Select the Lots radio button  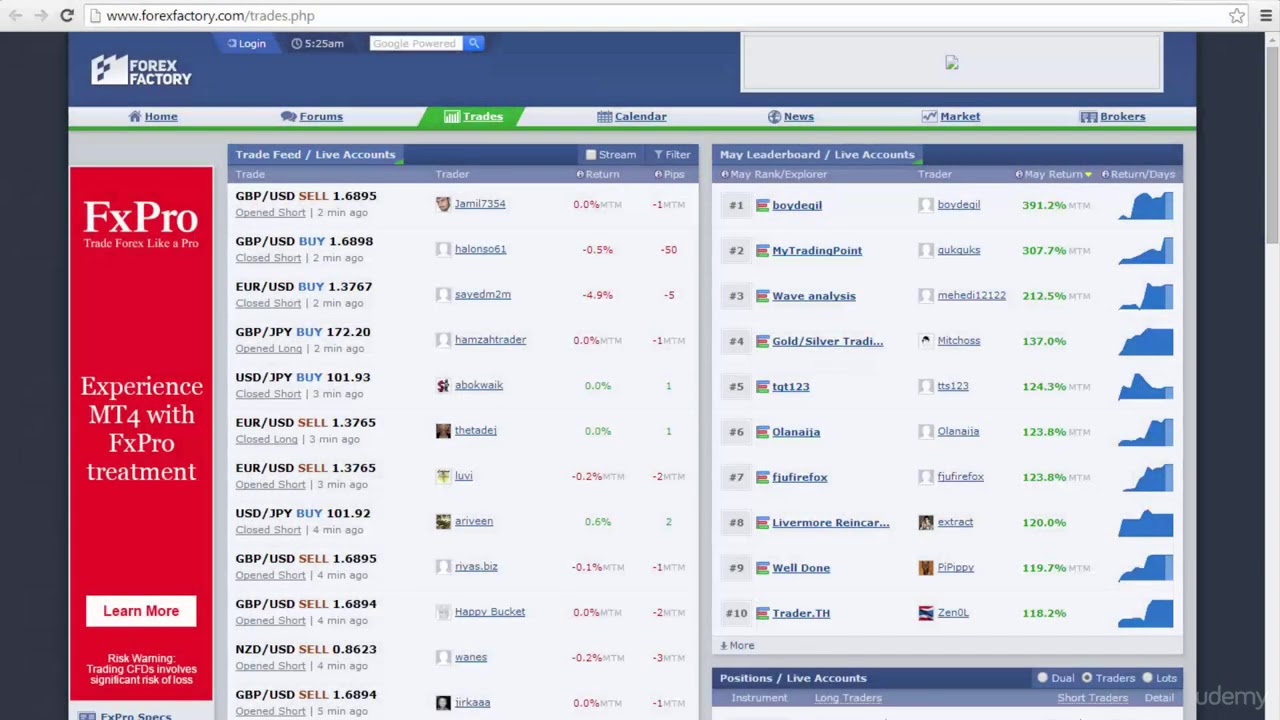(1147, 678)
